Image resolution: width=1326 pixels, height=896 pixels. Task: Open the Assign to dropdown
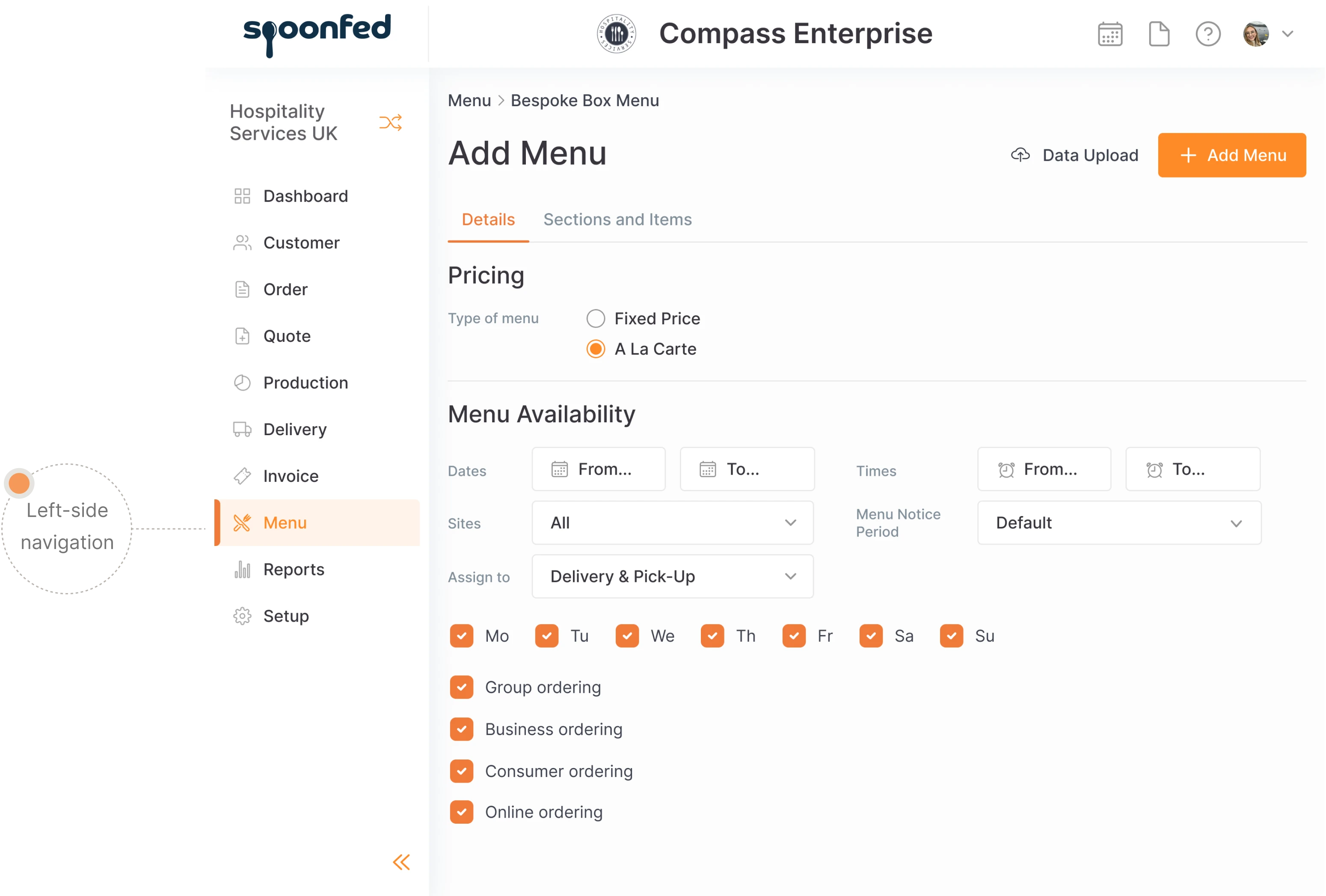point(672,576)
